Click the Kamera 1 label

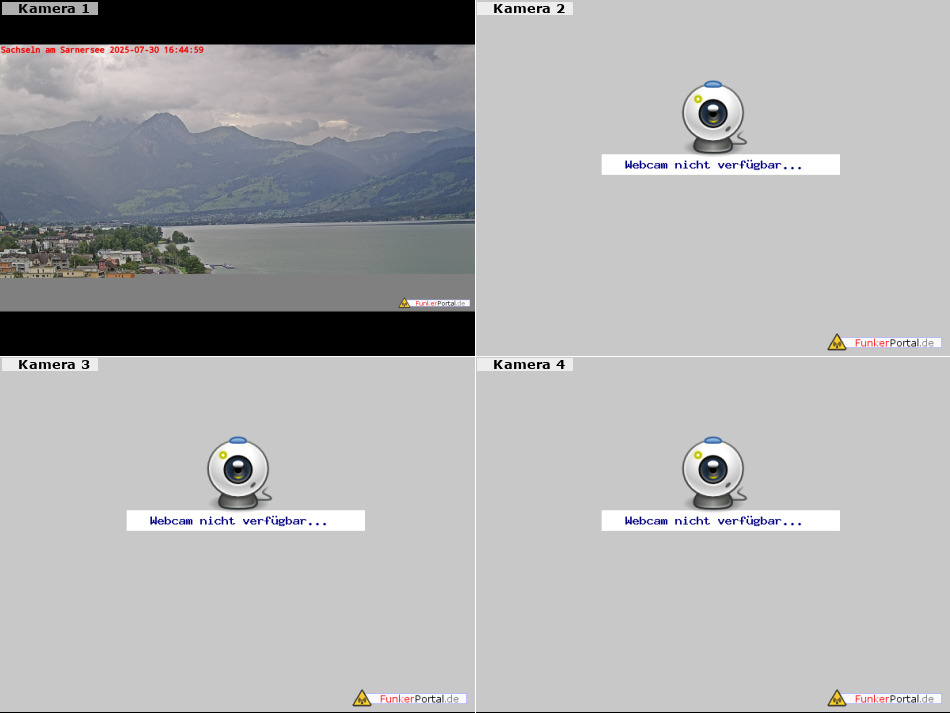50,8
